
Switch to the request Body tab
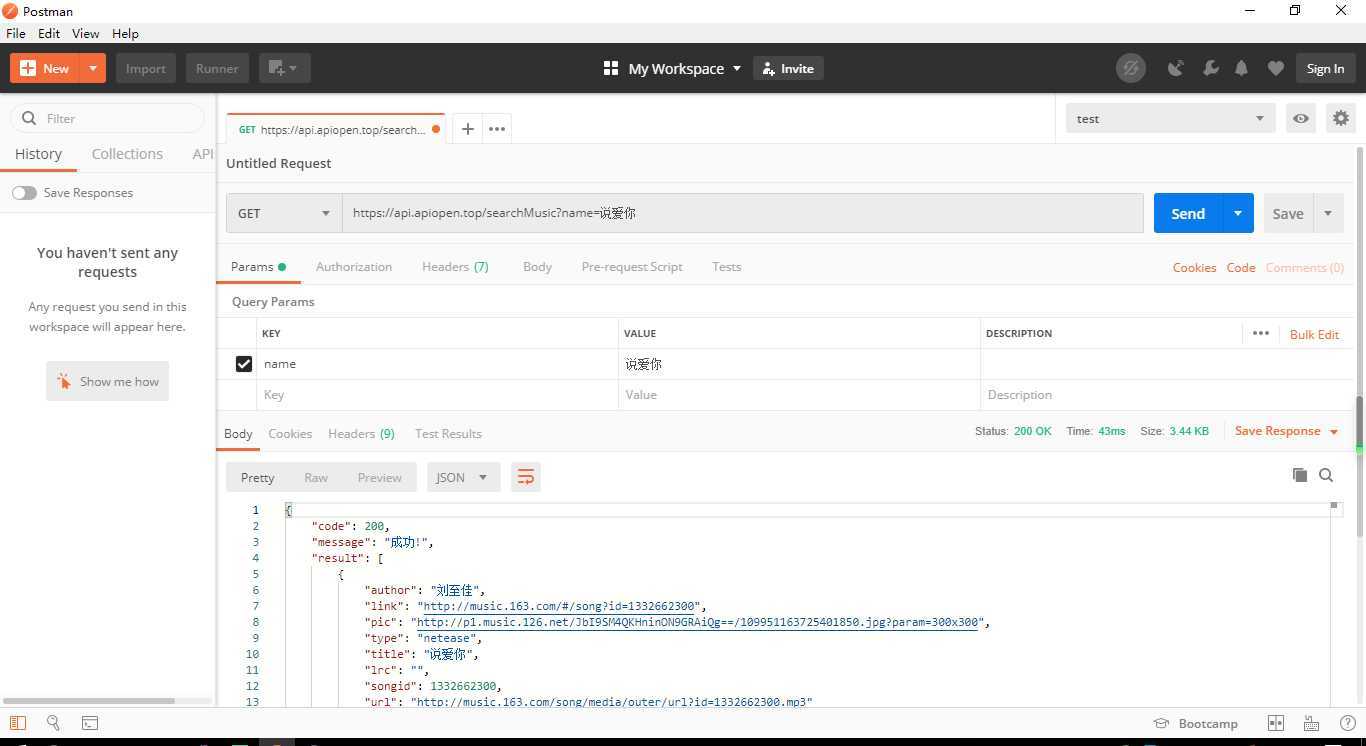tap(537, 267)
